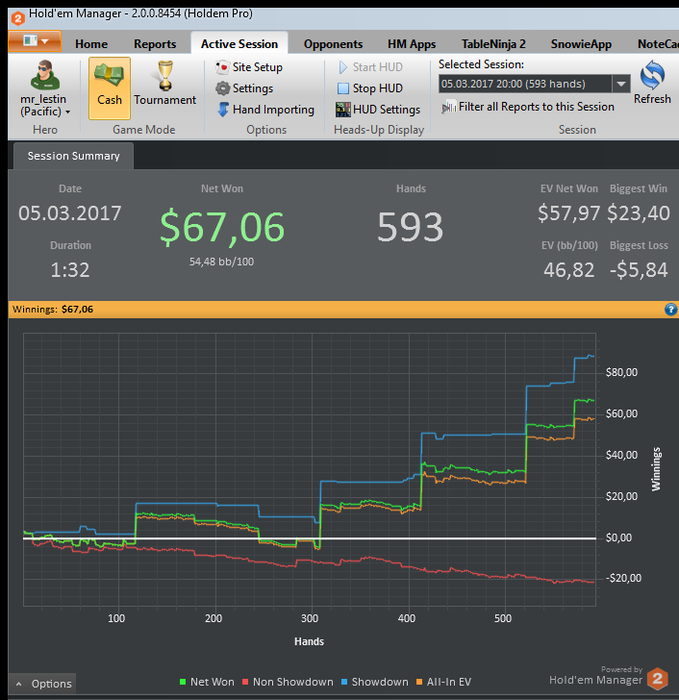This screenshot has height=700, width=679.
Task: Click the $23,40 Biggest Win value
Action: tap(639, 213)
